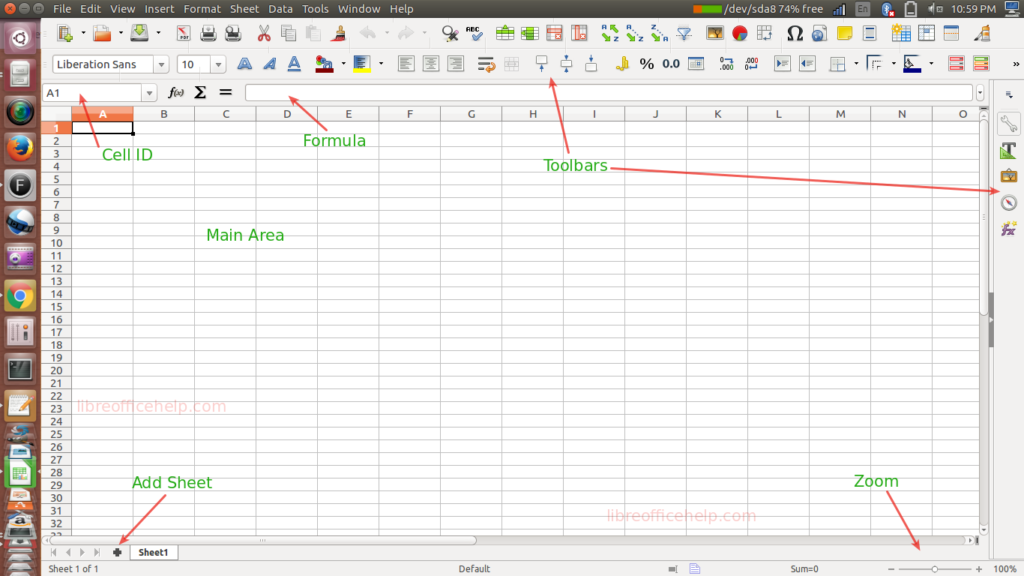
Task: Show more toolbar items via chevron
Action: (1016, 64)
